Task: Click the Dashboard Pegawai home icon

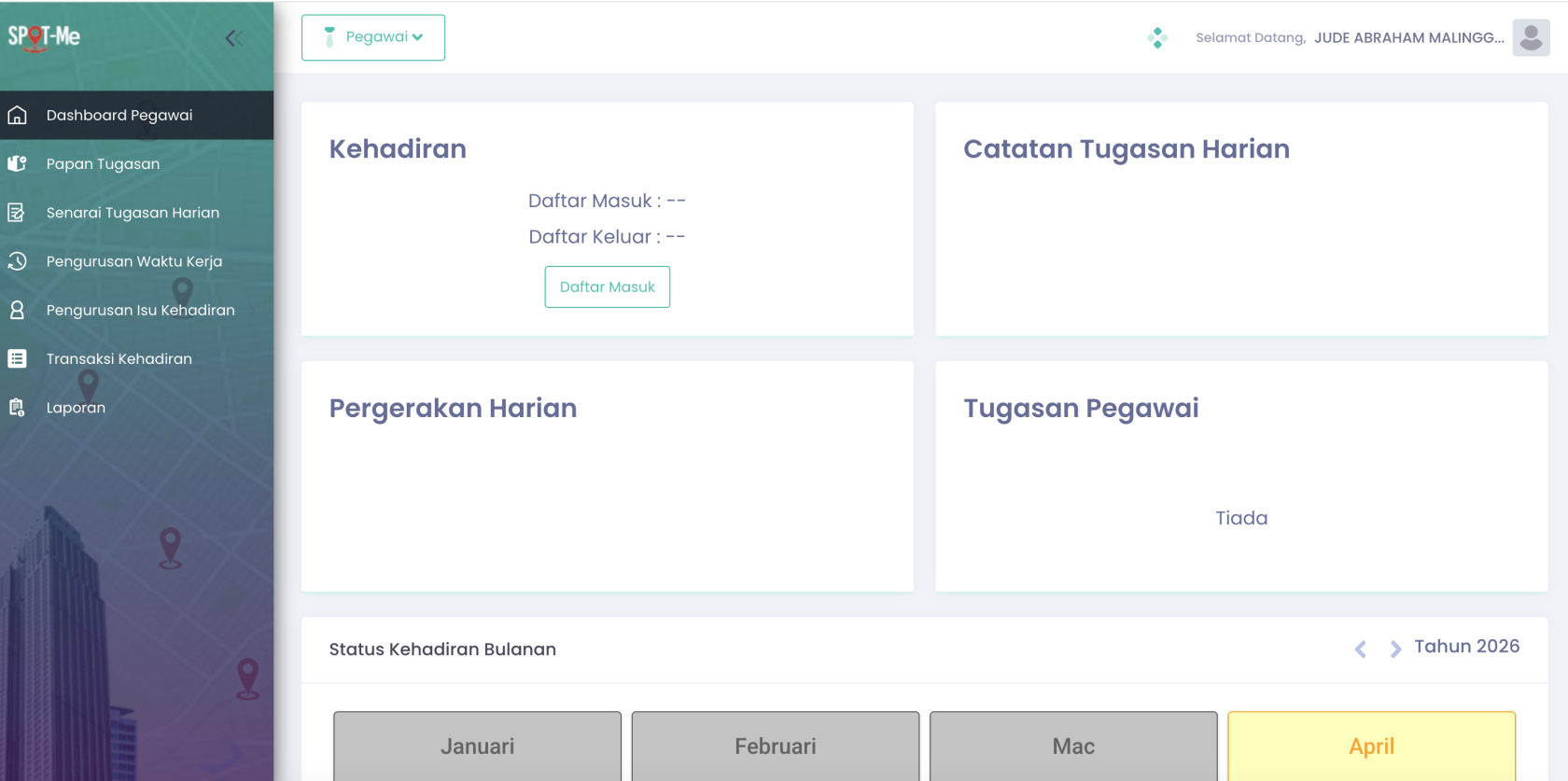Action: 17,115
